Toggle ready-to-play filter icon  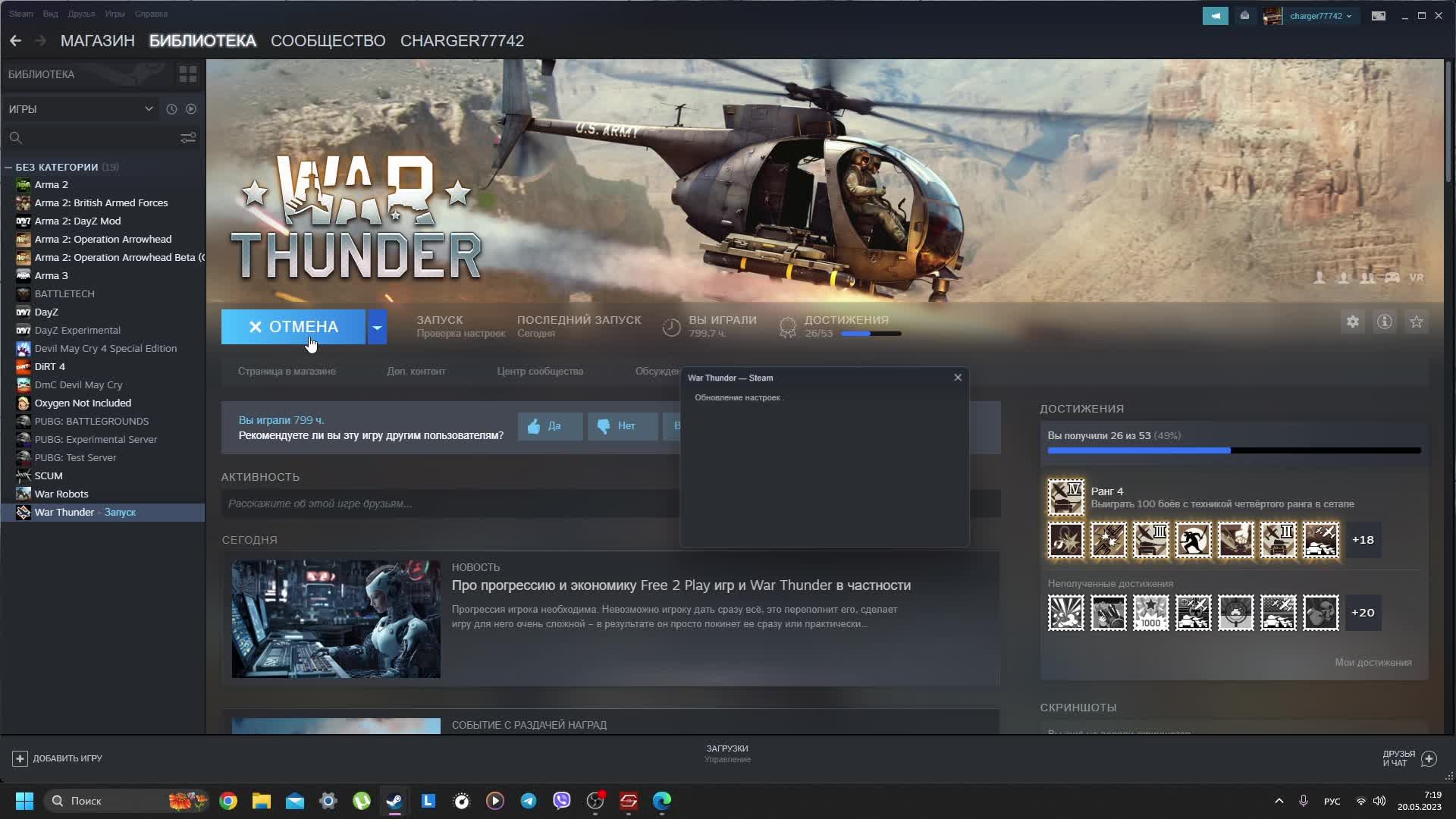click(x=191, y=109)
